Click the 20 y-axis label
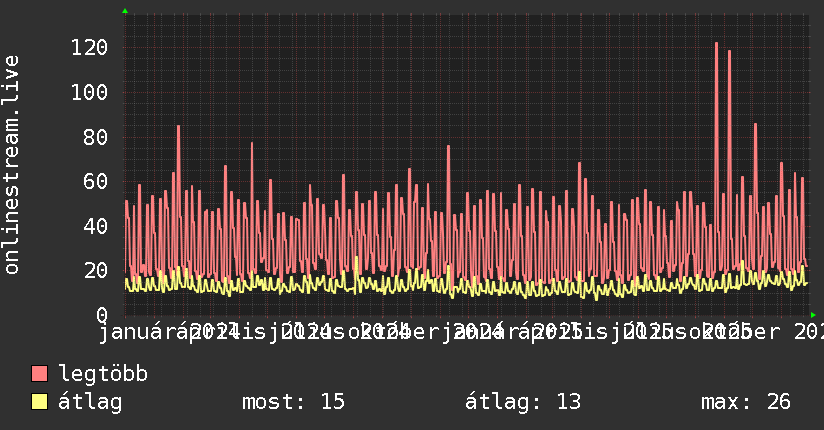This screenshot has height=430, width=824. click(96, 271)
